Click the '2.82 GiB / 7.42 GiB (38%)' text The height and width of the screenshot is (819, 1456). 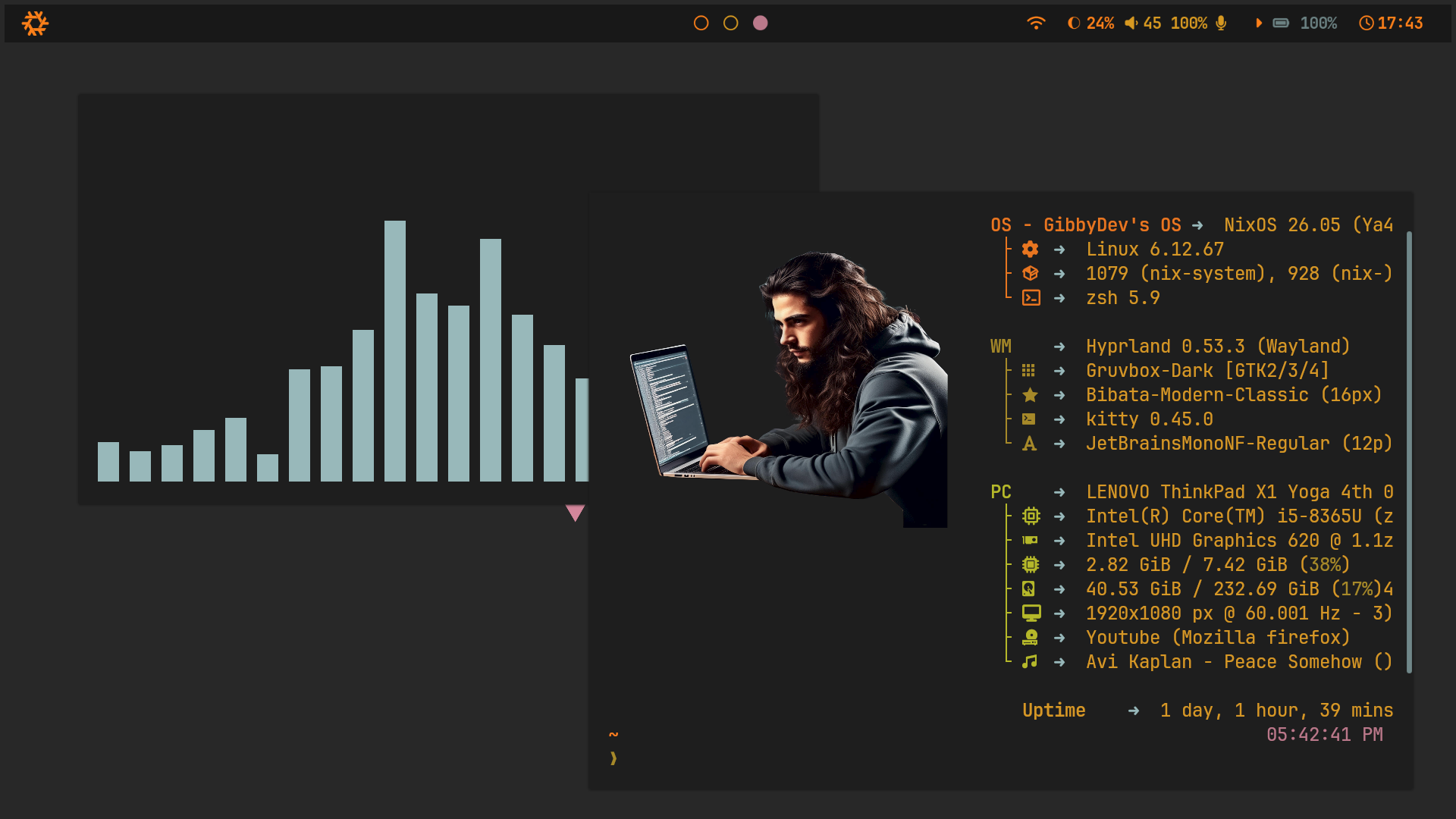click(1219, 565)
